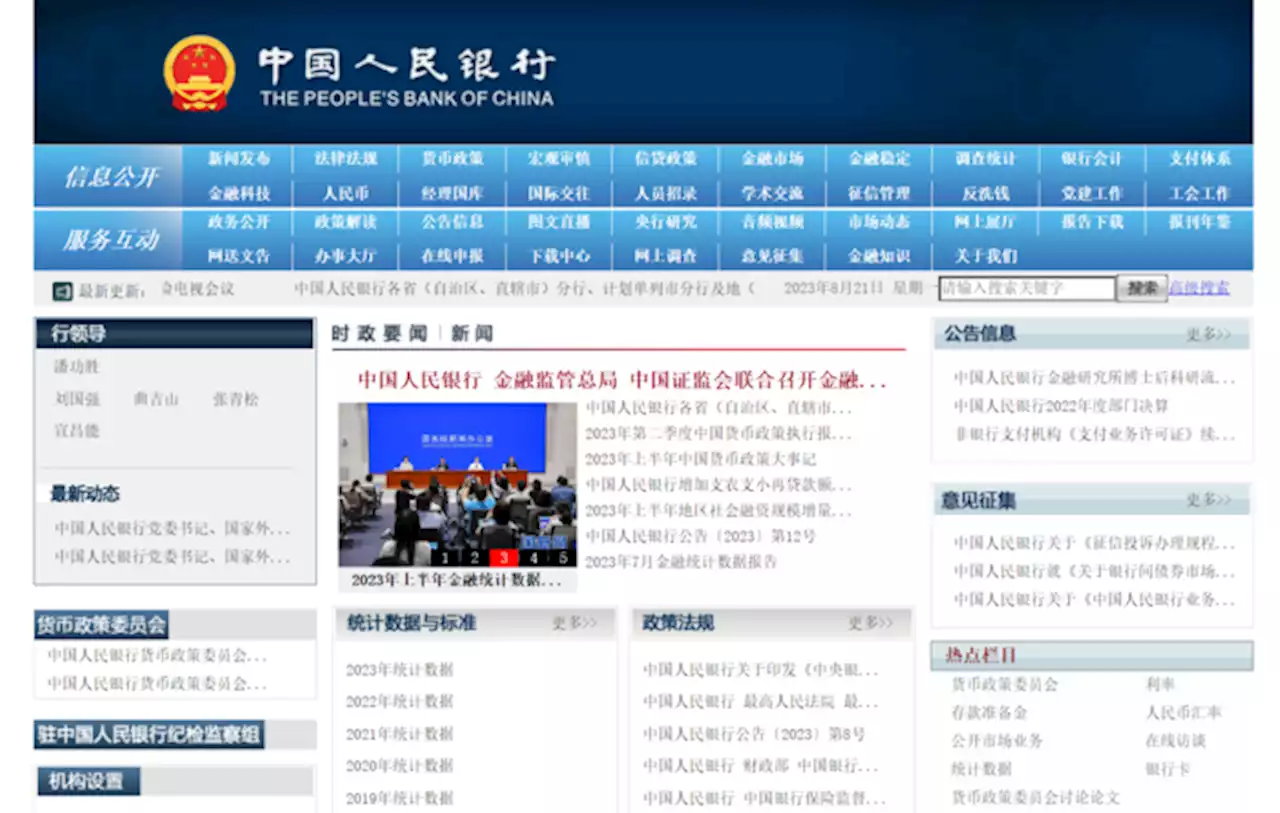Show slide 2 in news carousel
This screenshot has height=813, width=1280.
coord(475,558)
